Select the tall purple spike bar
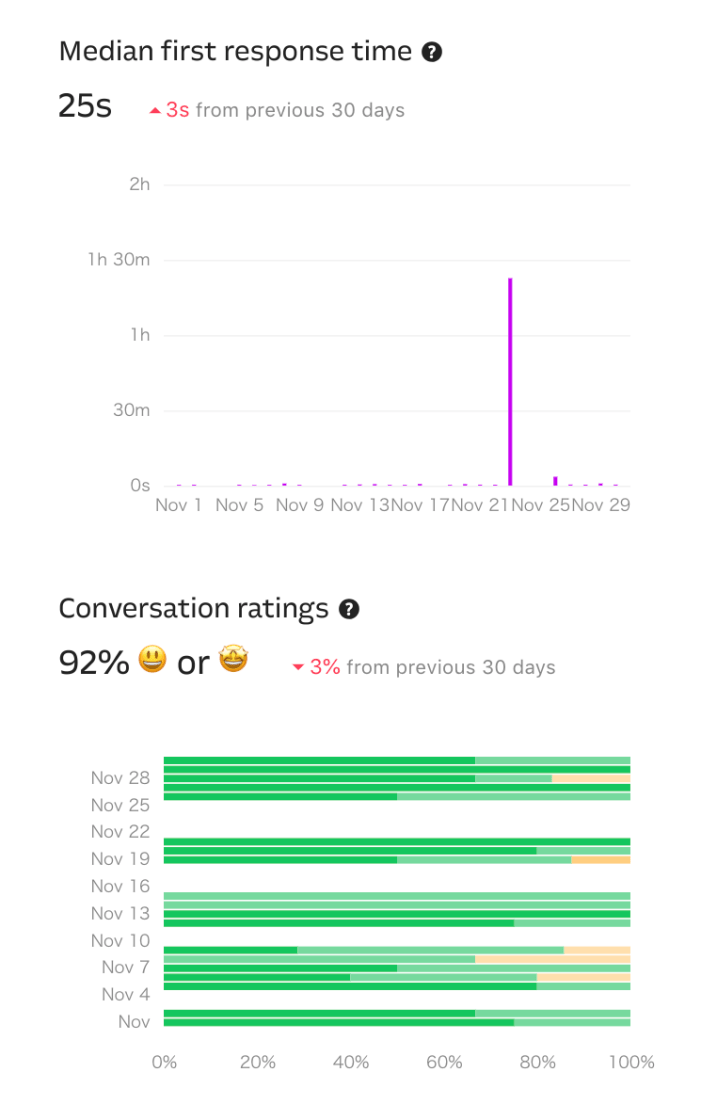This screenshot has width=717, height=1120. click(x=510, y=380)
